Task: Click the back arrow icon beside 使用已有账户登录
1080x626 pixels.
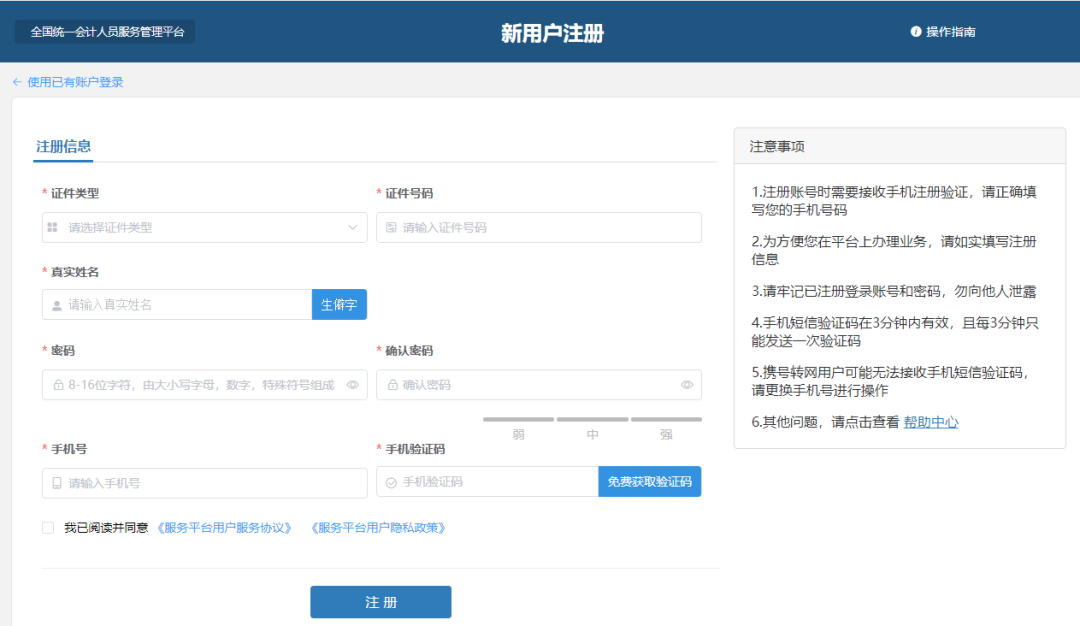Action: click(x=17, y=82)
